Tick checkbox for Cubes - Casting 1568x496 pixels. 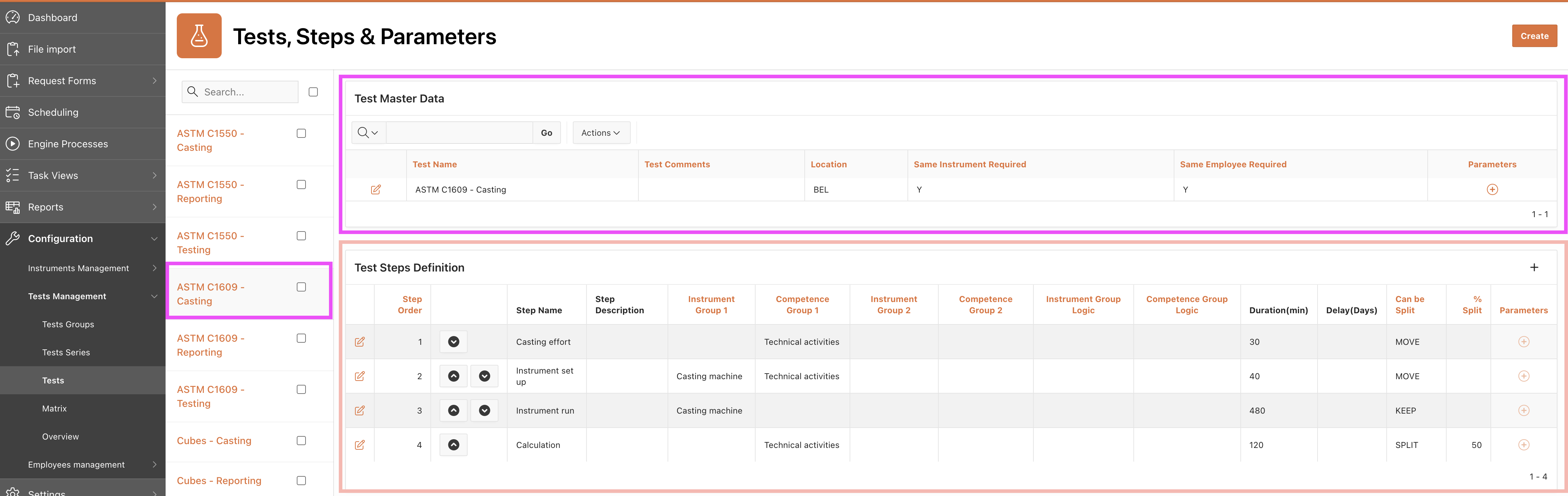(x=301, y=441)
